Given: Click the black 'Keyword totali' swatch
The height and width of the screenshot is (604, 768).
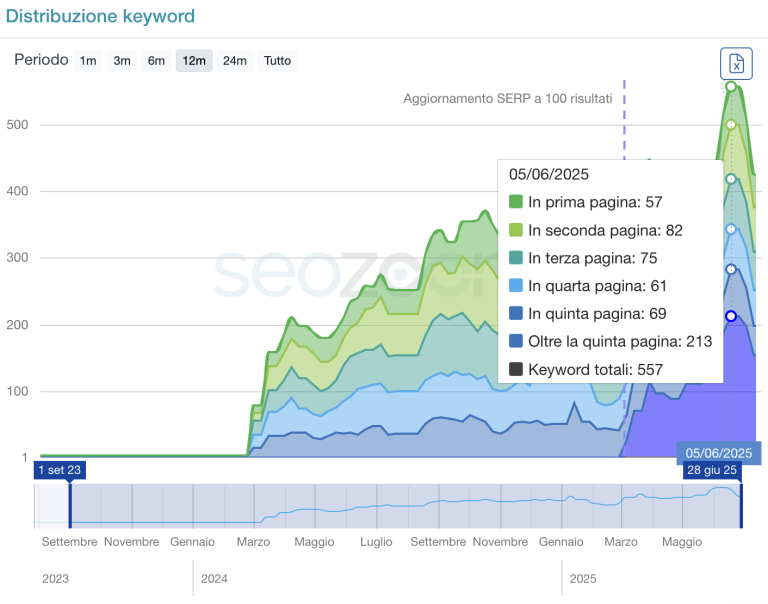Looking at the screenshot, I should point(516,369).
